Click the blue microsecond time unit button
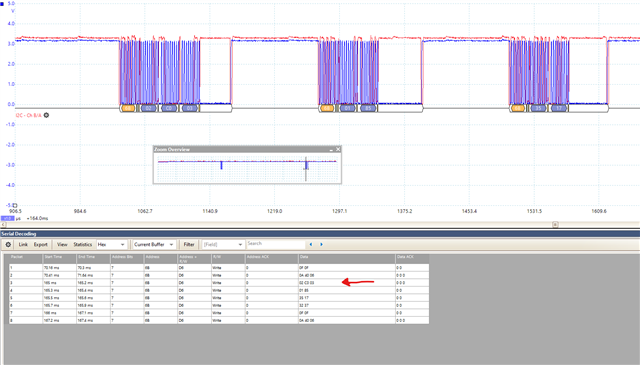The width and height of the screenshot is (640, 365). point(7,218)
